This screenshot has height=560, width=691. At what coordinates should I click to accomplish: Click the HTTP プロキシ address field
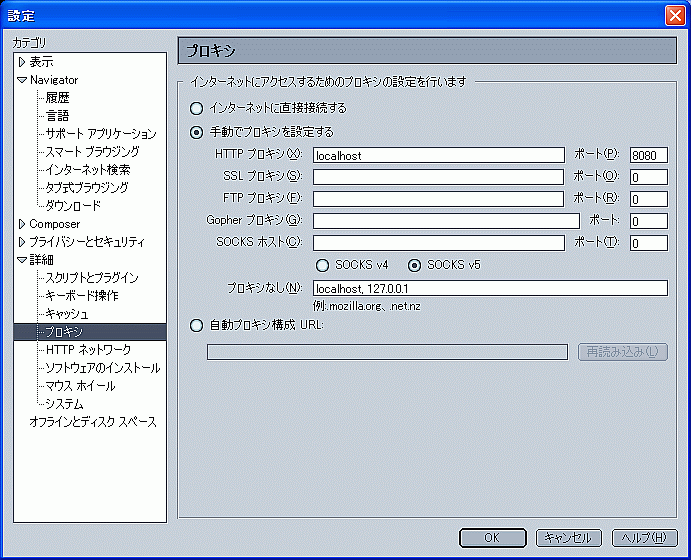438,156
